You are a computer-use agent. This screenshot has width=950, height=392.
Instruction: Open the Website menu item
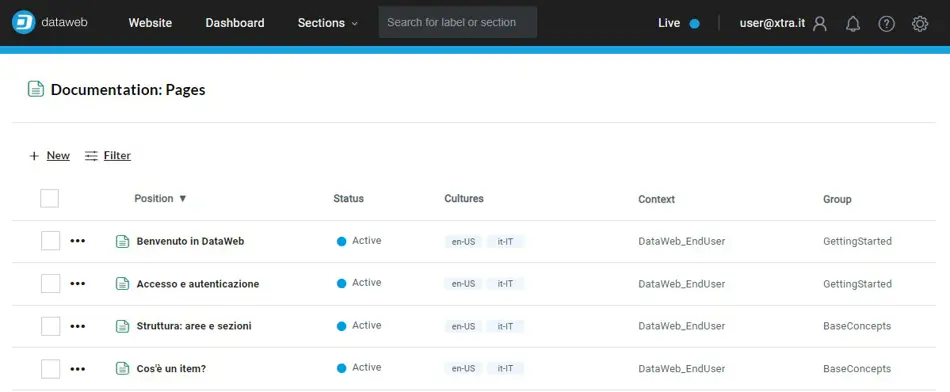[150, 23]
